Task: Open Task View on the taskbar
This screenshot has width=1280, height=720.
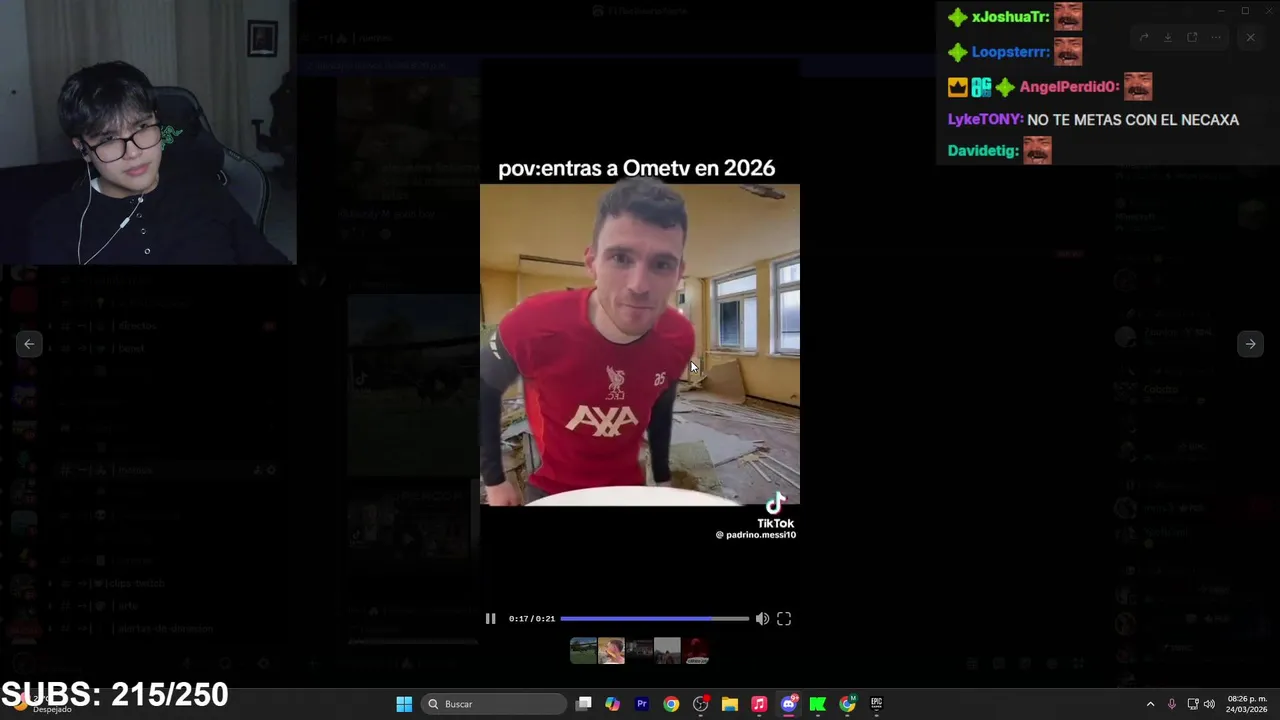Action: point(584,704)
